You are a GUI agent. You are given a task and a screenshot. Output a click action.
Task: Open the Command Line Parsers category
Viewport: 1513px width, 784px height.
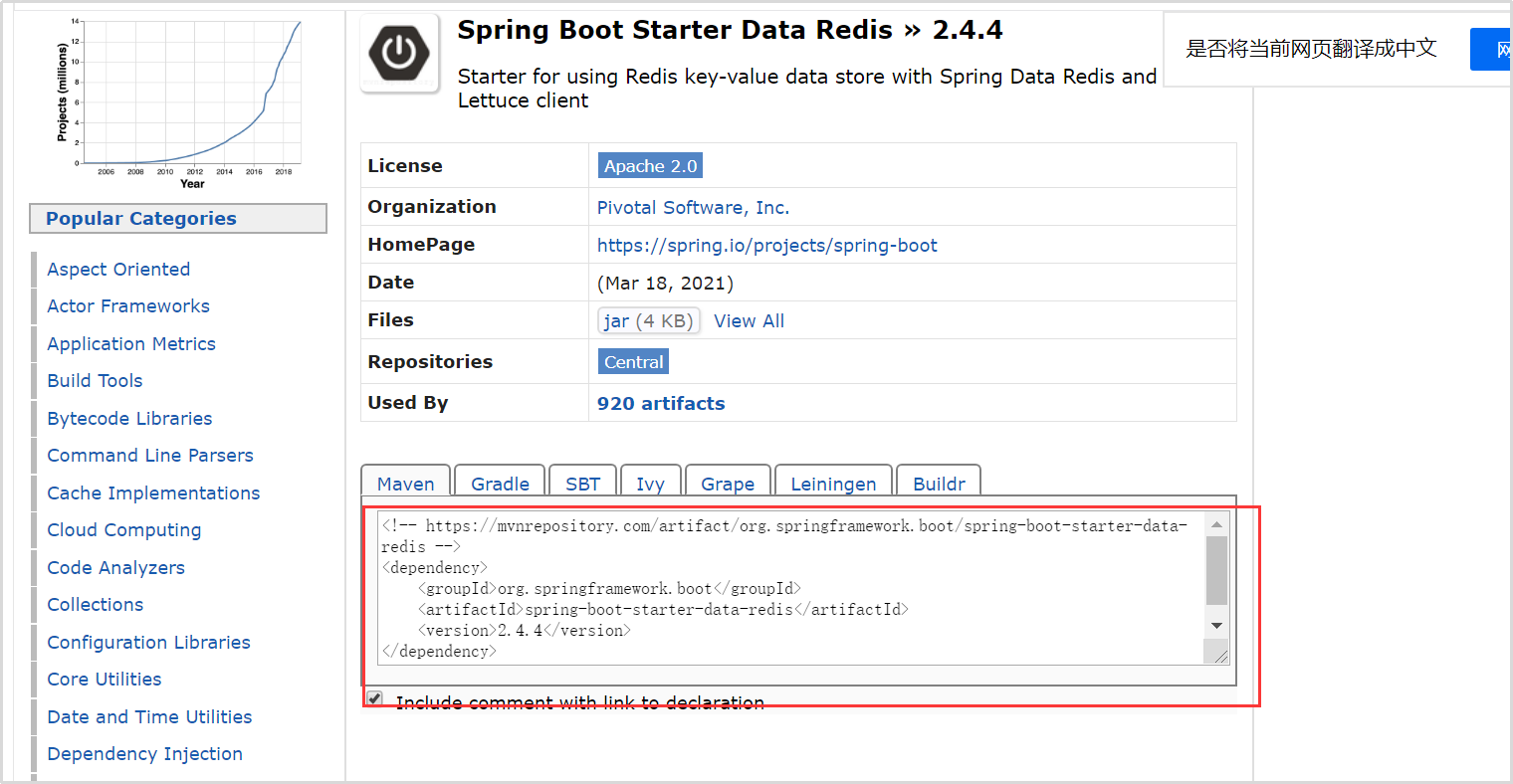click(x=150, y=455)
